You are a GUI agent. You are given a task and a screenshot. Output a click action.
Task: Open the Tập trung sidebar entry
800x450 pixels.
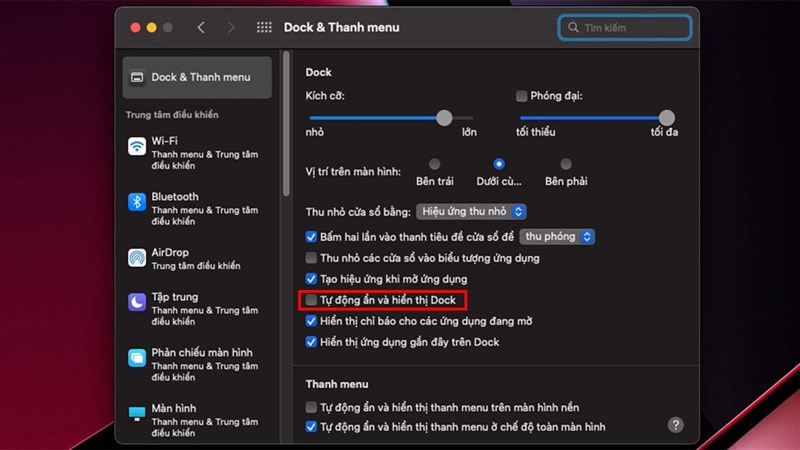tap(197, 309)
